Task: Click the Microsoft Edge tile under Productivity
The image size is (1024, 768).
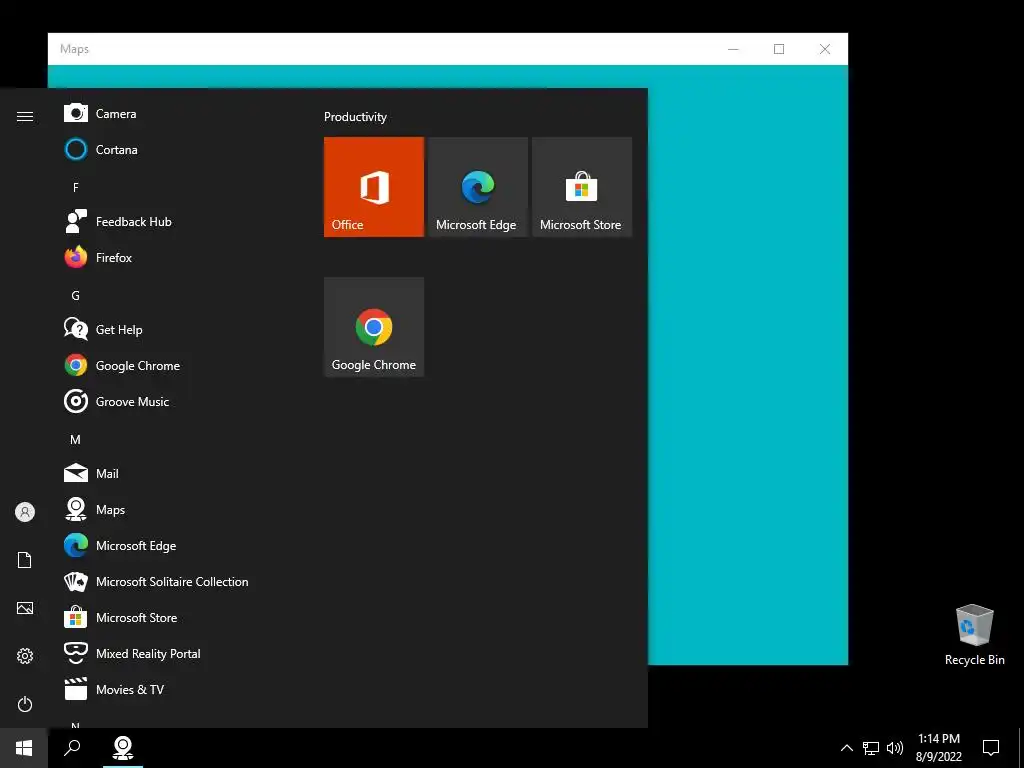Action: (x=477, y=187)
